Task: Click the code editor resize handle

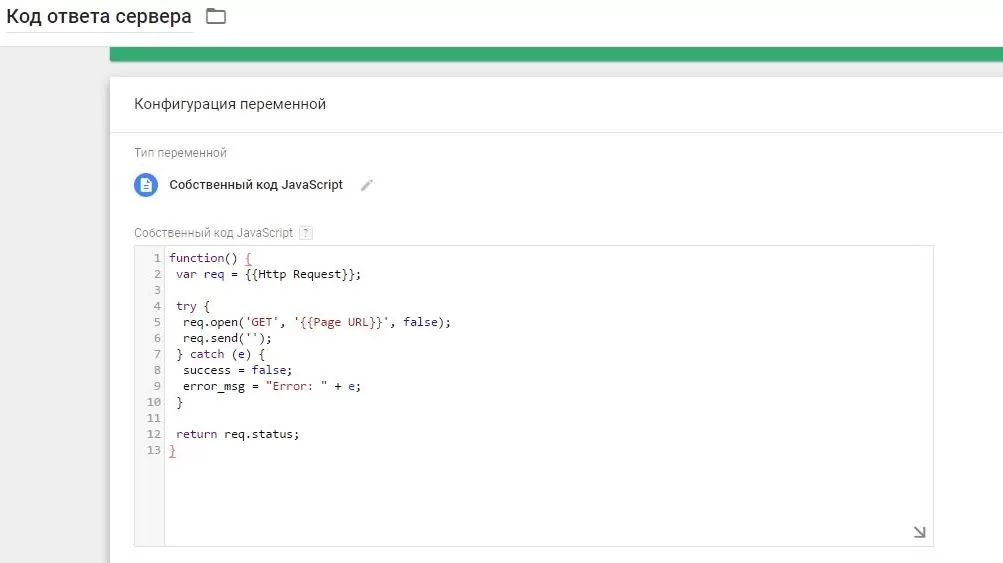Action: pyautogui.click(x=919, y=532)
